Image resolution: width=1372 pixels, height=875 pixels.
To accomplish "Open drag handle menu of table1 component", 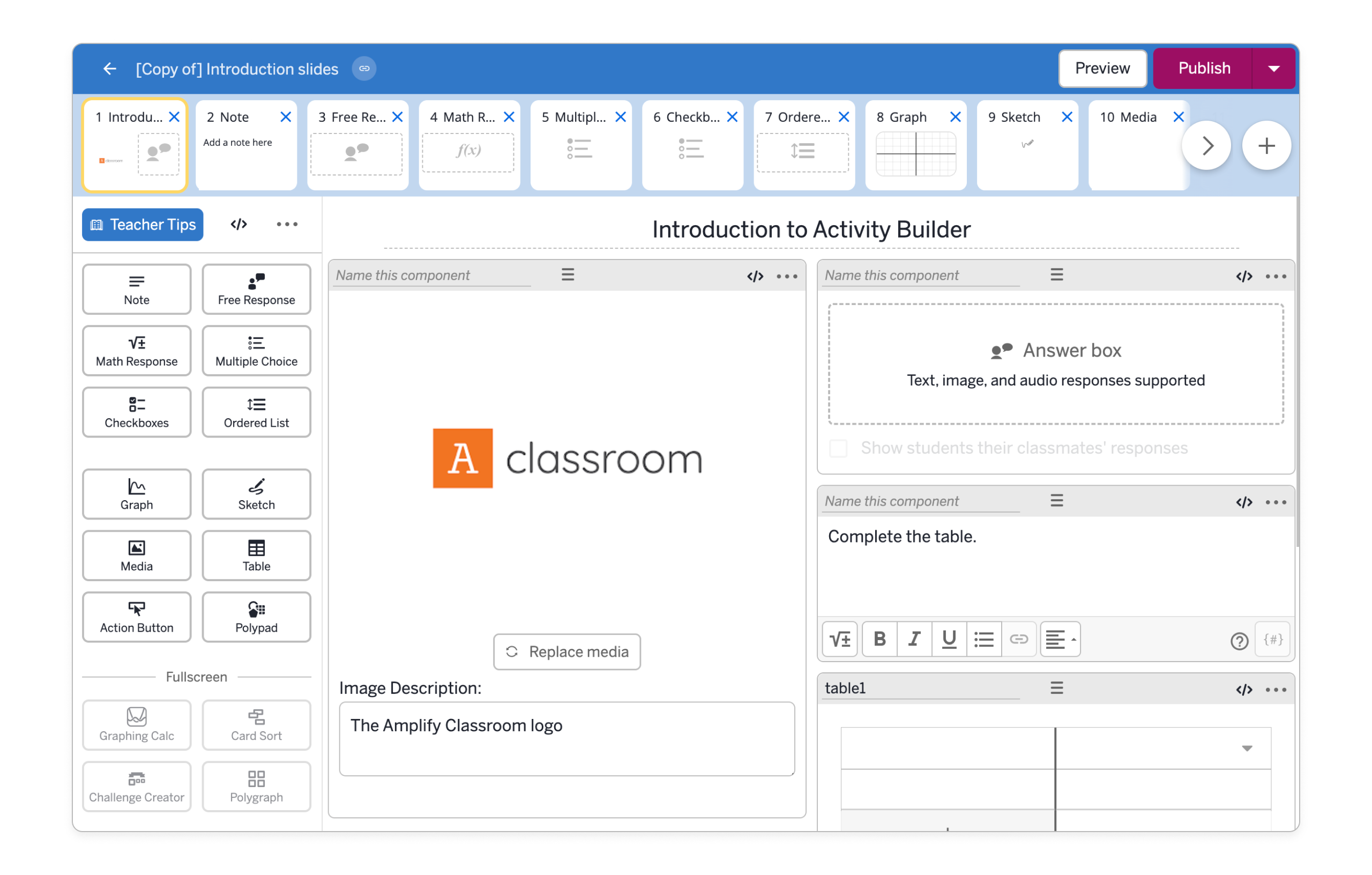I will pyautogui.click(x=1057, y=688).
